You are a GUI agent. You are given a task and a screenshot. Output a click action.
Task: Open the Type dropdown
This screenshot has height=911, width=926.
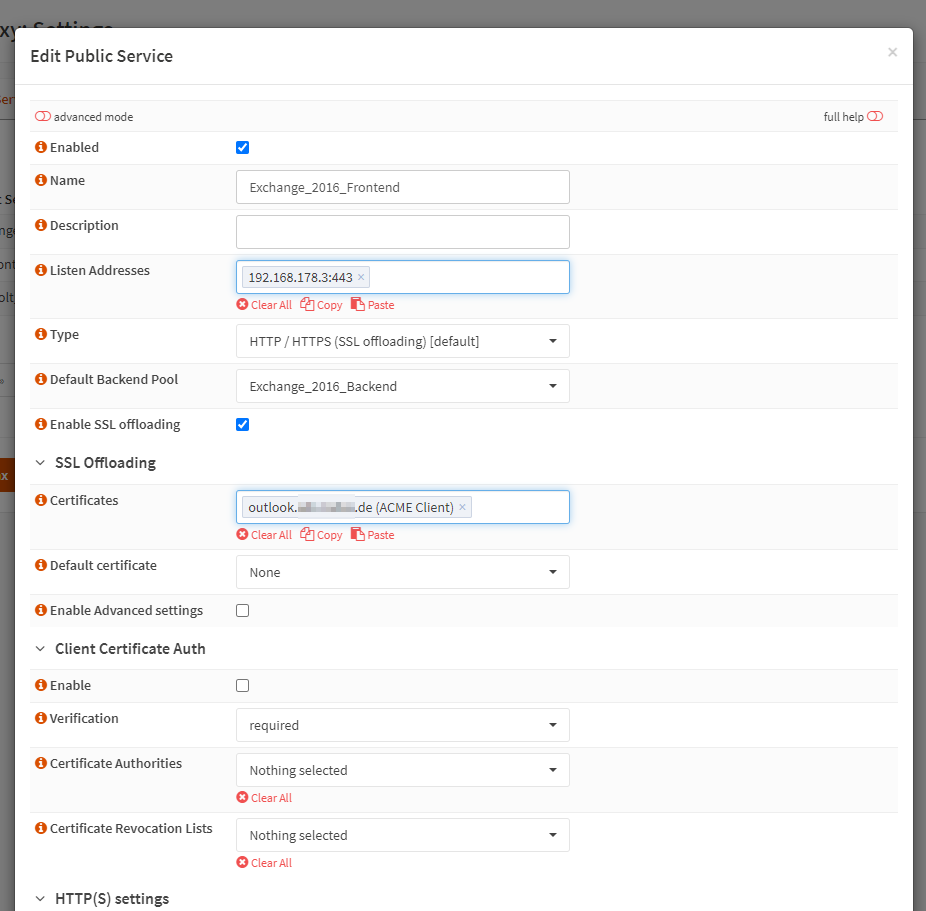pyautogui.click(x=403, y=341)
